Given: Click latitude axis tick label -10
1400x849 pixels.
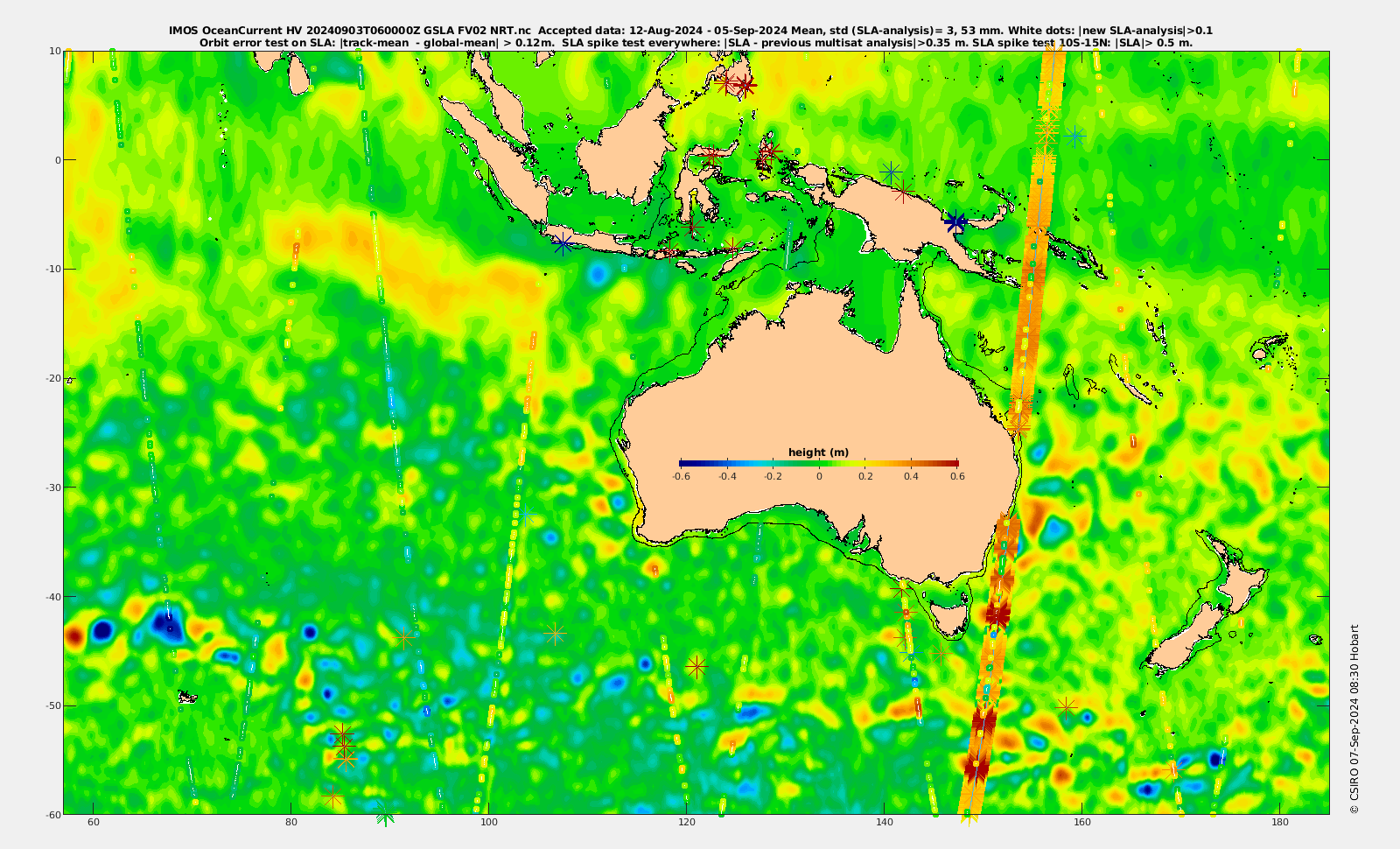Looking at the screenshot, I should (52, 269).
